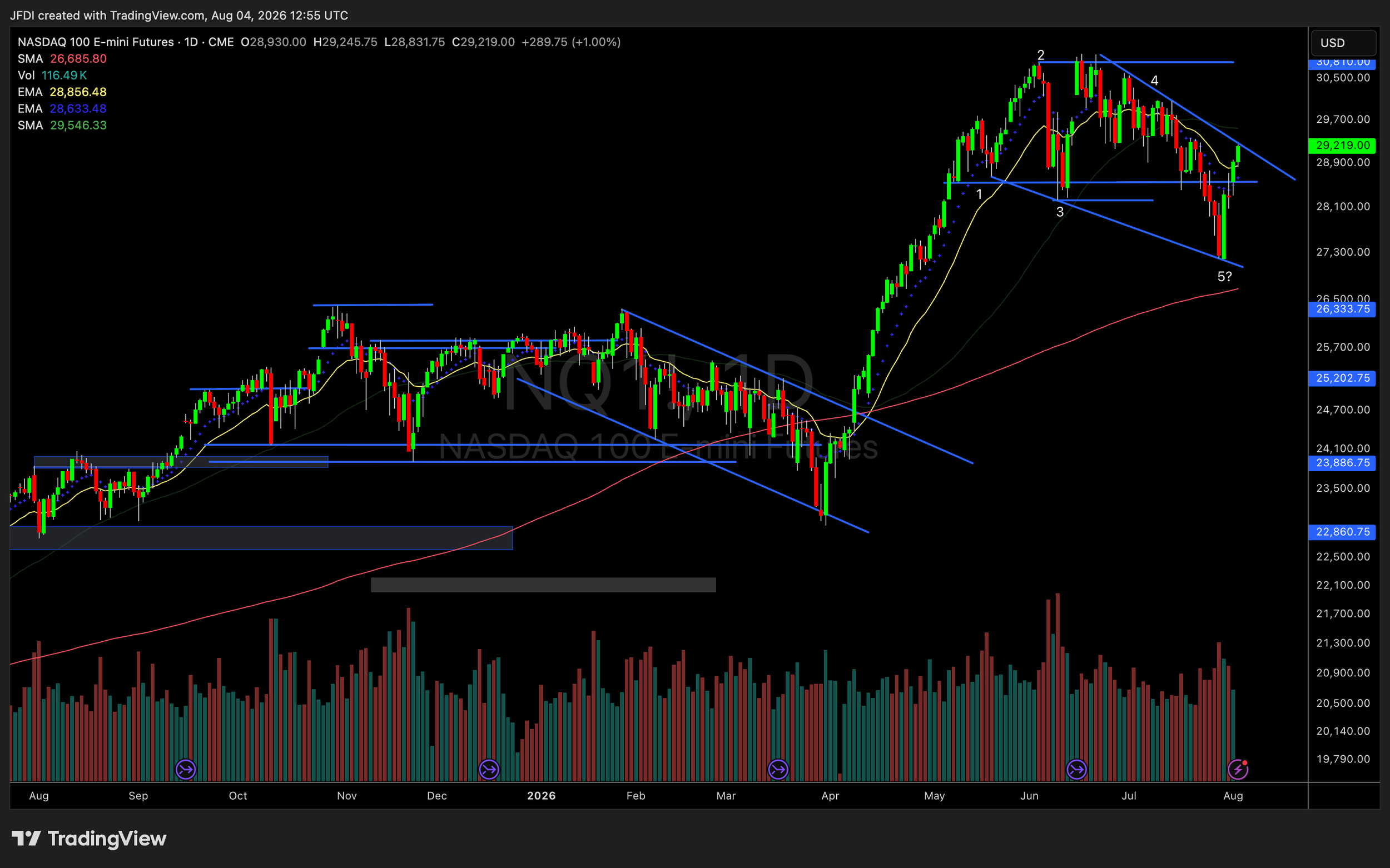Click the blue 22,860.75 price label
1390x868 pixels.
point(1342,532)
